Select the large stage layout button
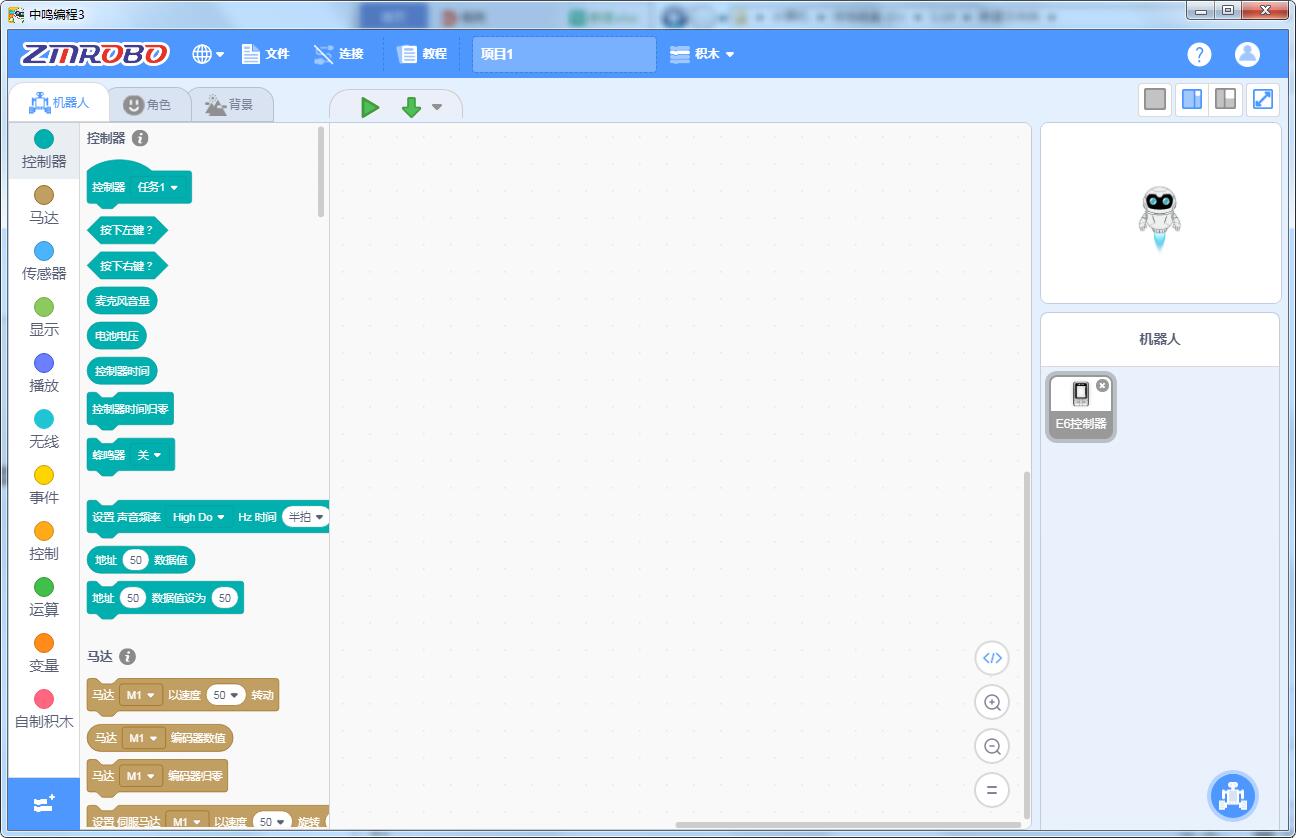Screen dimensions: 1296x838 (x=1225, y=99)
